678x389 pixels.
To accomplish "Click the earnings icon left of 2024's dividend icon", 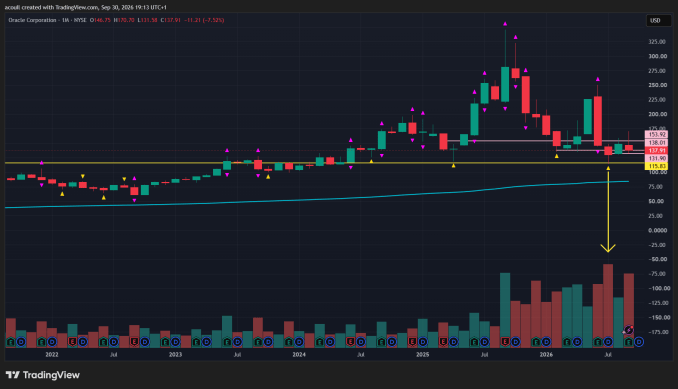I will click(x=289, y=342).
